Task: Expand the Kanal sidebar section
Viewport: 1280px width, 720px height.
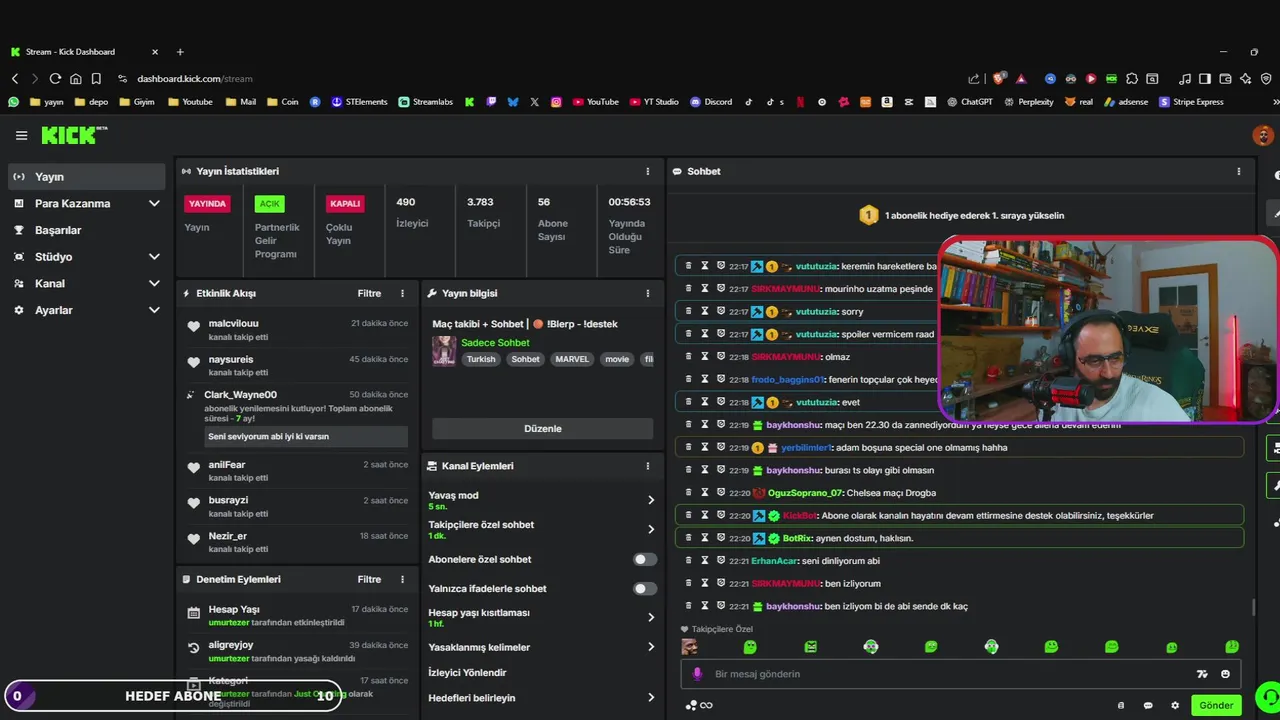Action: coord(154,283)
